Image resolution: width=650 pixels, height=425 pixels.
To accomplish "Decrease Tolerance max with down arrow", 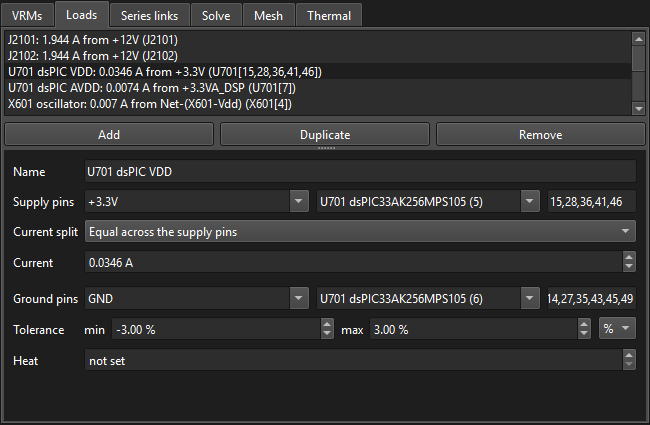I will (584, 335).
